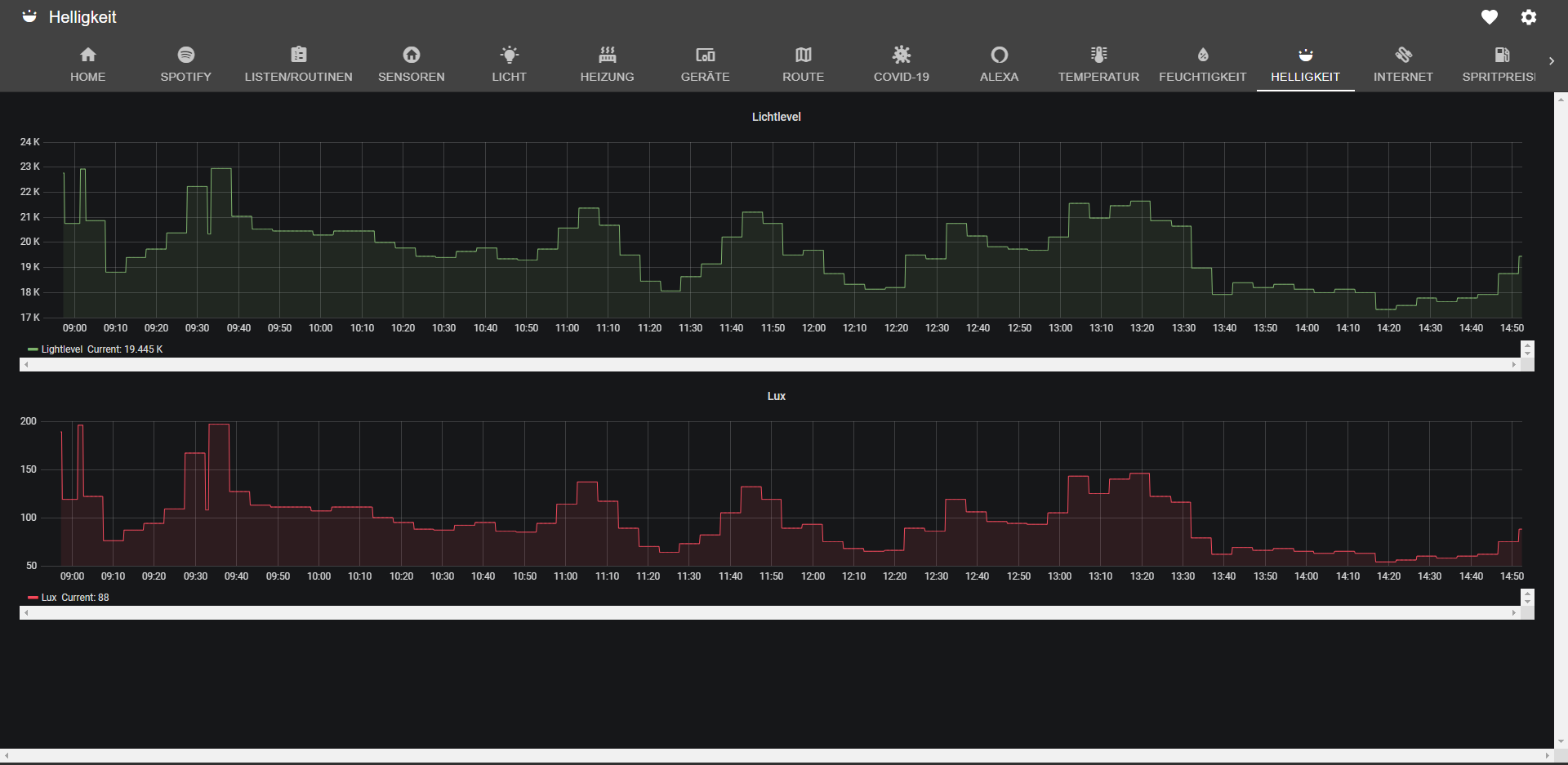Expand tab bar with right chevron arrow
This screenshot has width=1568, height=765.
click(1552, 61)
